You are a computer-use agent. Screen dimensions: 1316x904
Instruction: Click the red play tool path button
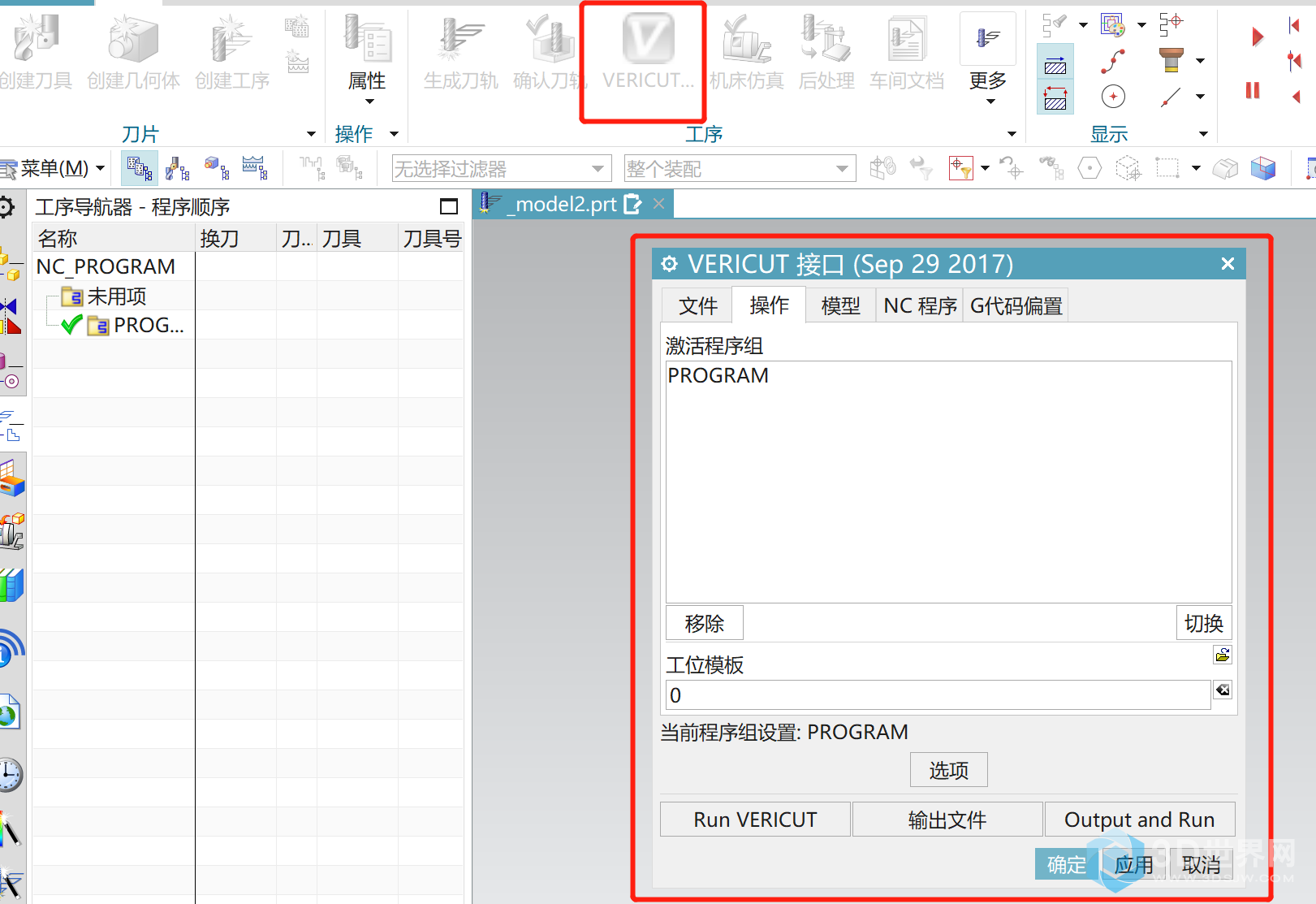tap(1258, 37)
